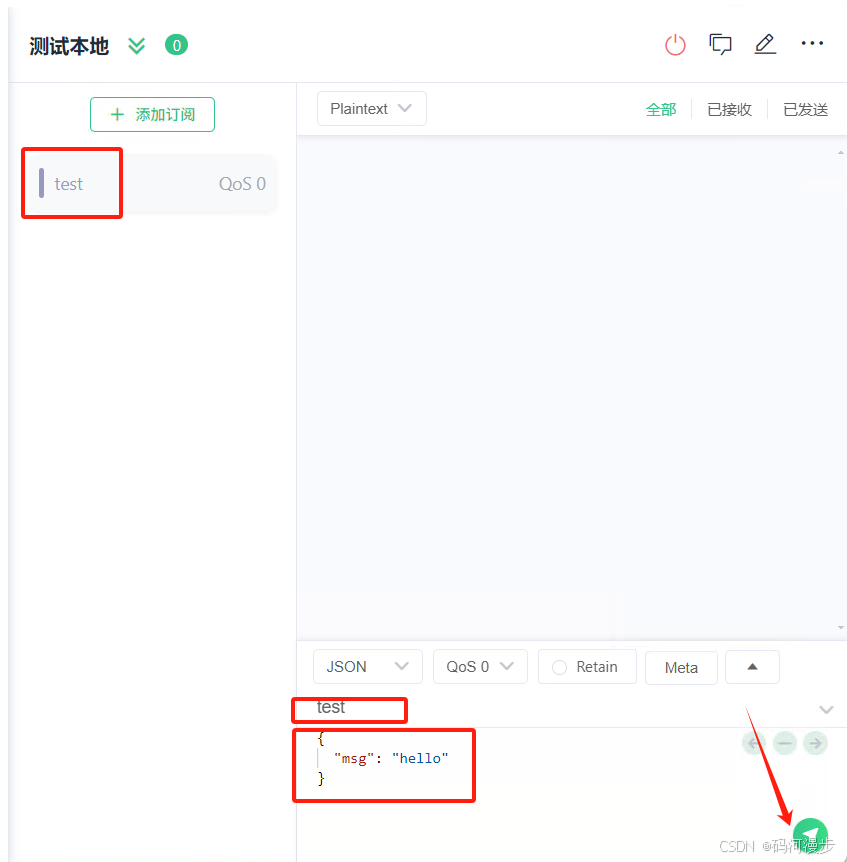847x862 pixels.
Task: Click the topic input field containing test
Action: click(555, 708)
